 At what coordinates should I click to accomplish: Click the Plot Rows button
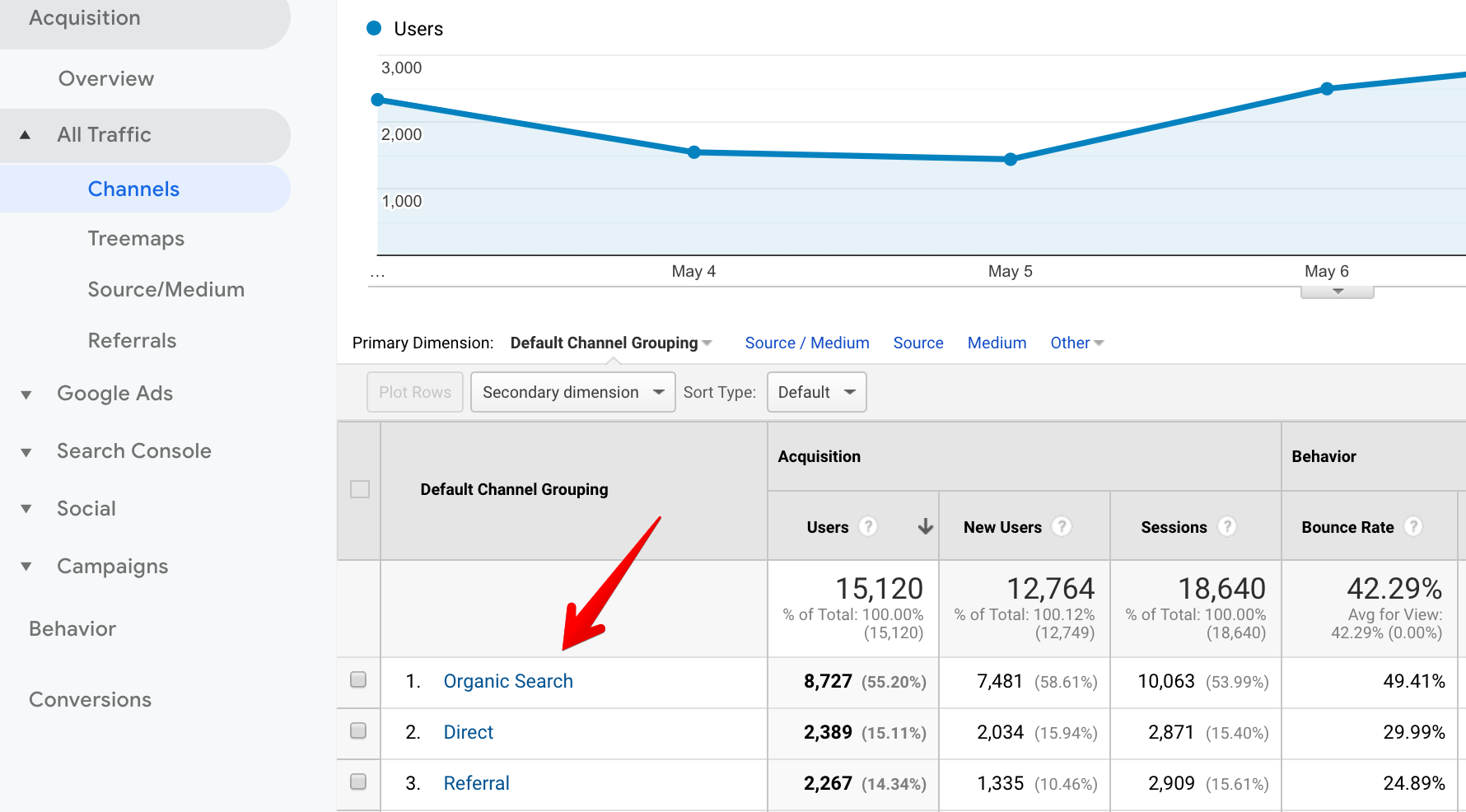[x=415, y=392]
